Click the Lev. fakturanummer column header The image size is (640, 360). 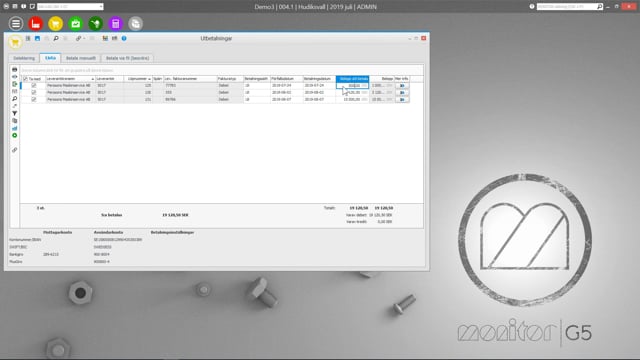[190, 79]
